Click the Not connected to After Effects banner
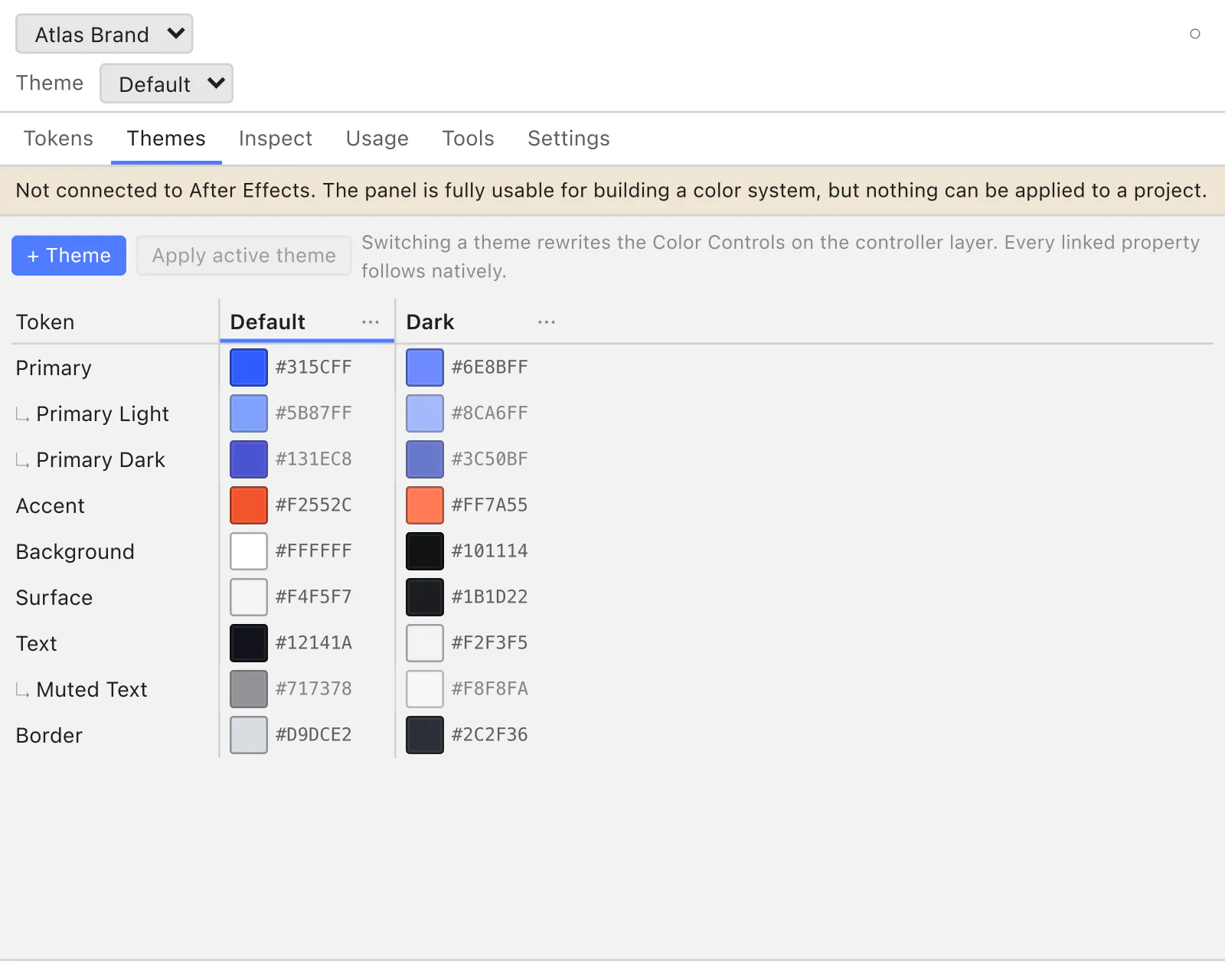The width and height of the screenshot is (1225, 980). click(612, 191)
